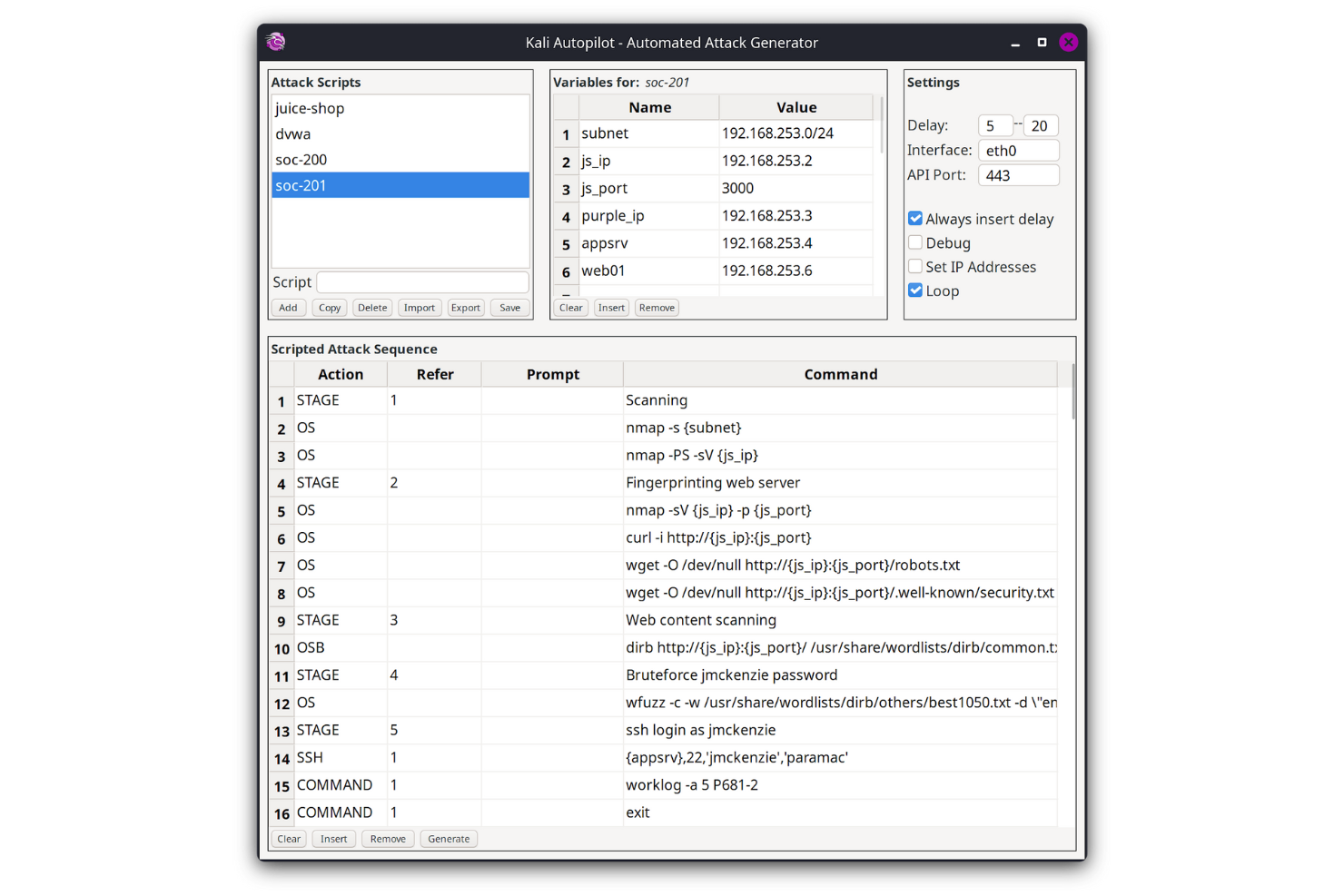The width and height of the screenshot is (1344, 896).
Task: Disable the Loop checkbox
Action: point(915,290)
